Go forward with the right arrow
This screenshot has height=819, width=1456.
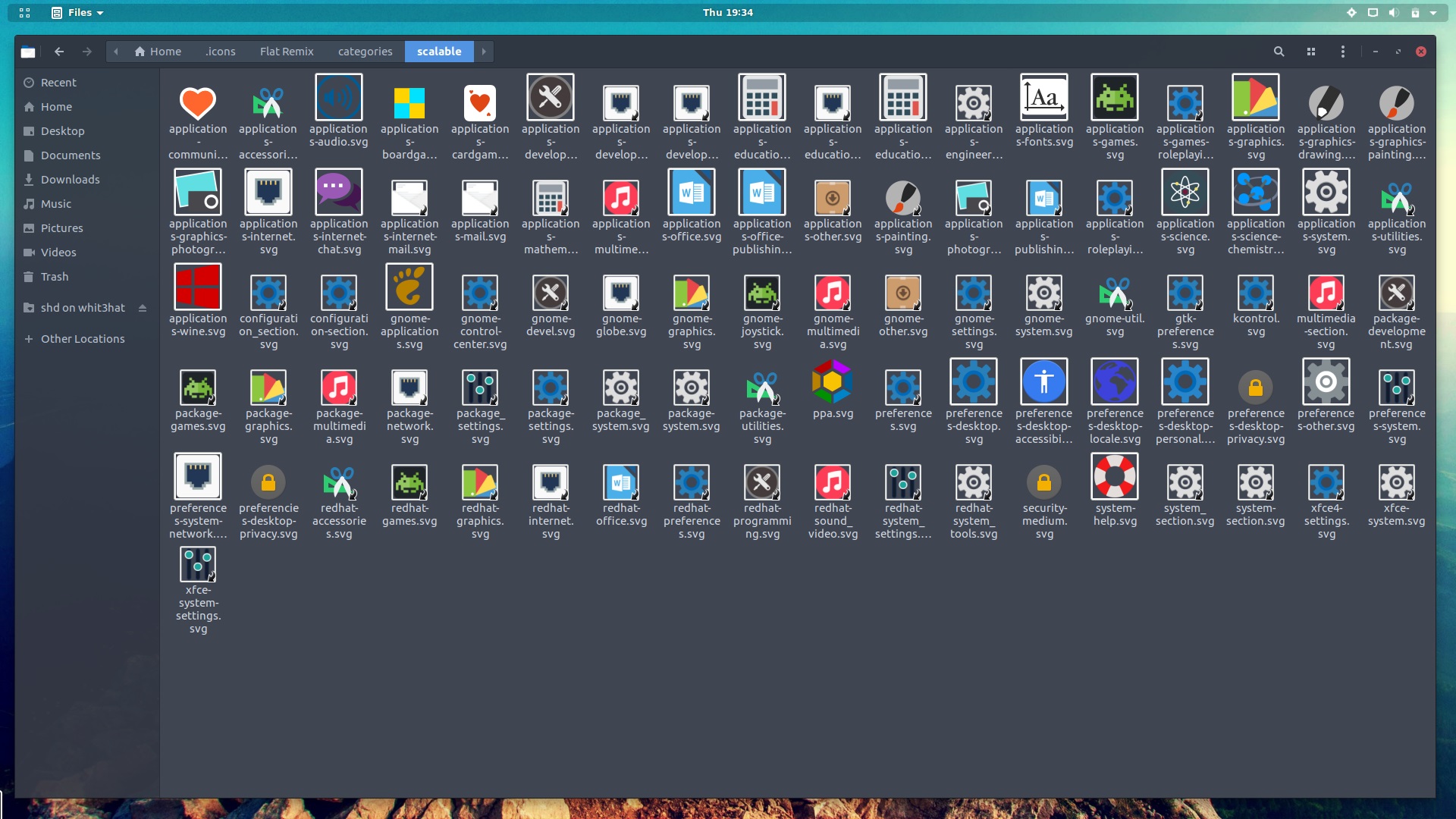(x=87, y=52)
